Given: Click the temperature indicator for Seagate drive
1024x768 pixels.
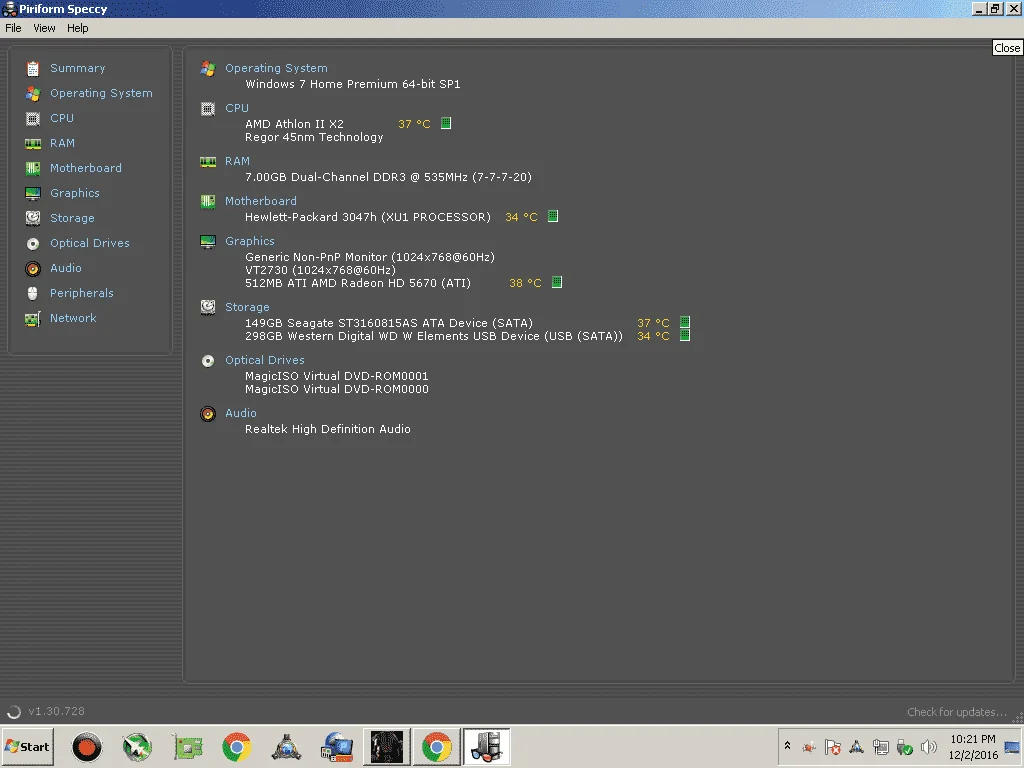Looking at the screenshot, I should (x=684, y=322).
